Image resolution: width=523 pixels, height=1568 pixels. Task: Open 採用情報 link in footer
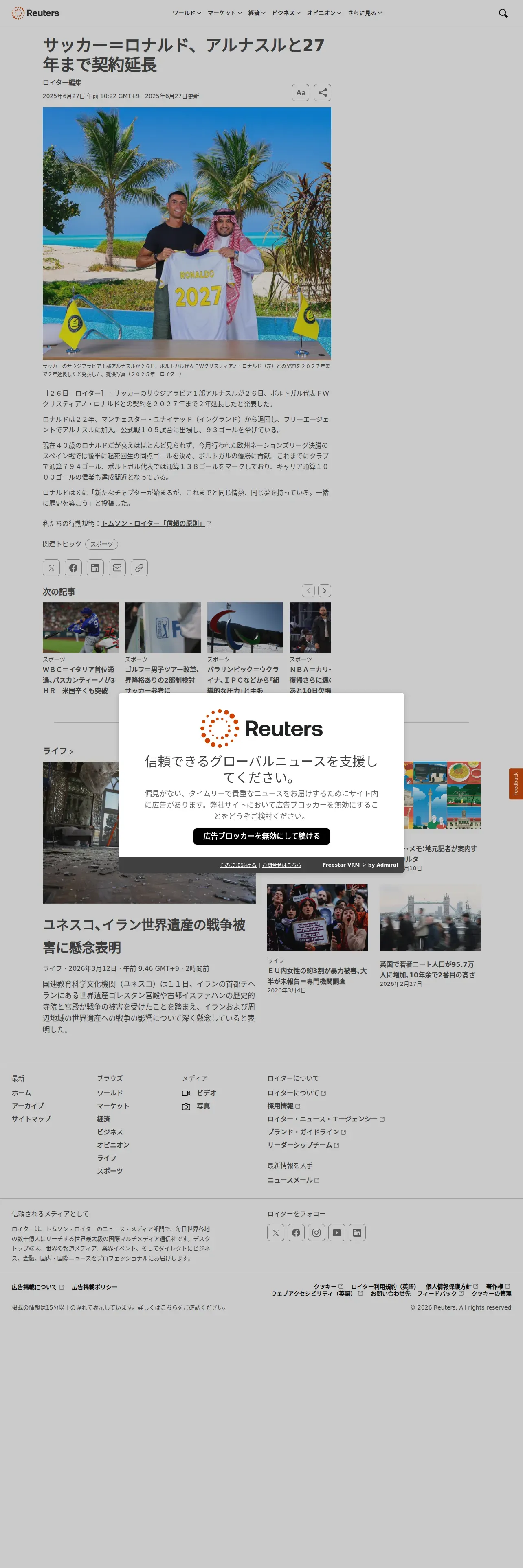point(284,1106)
